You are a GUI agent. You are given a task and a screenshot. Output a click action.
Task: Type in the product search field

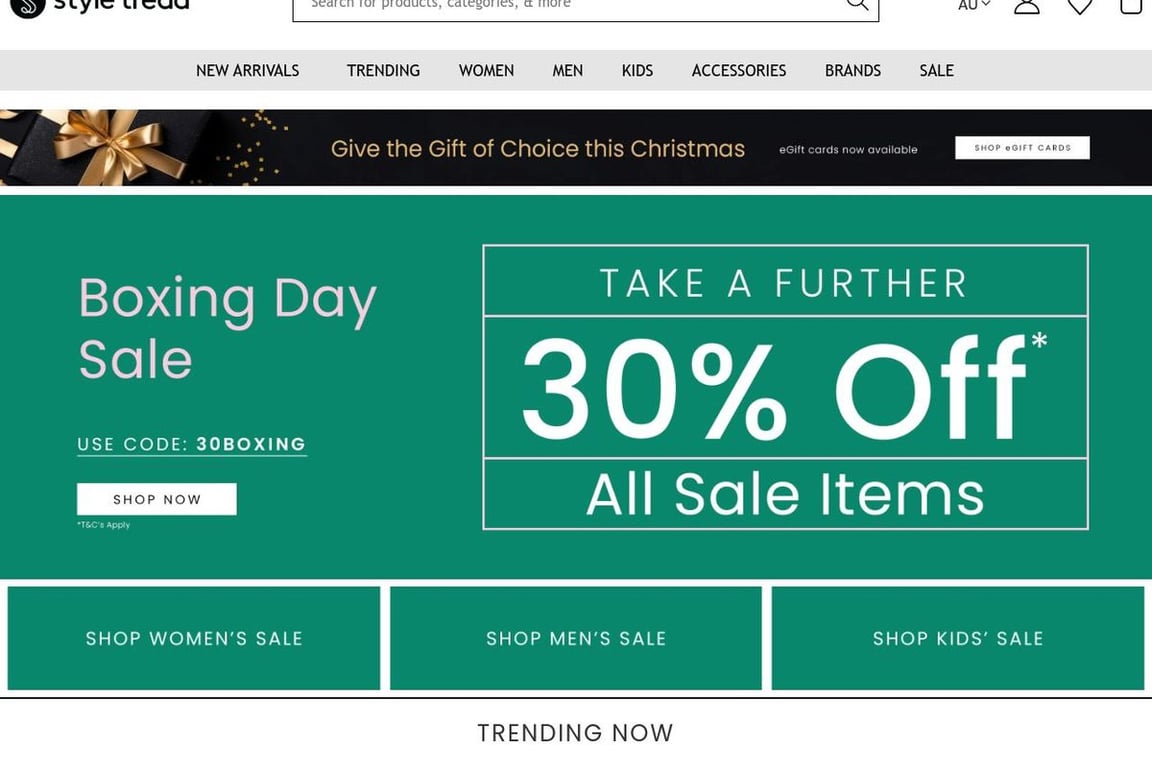[570, 5]
